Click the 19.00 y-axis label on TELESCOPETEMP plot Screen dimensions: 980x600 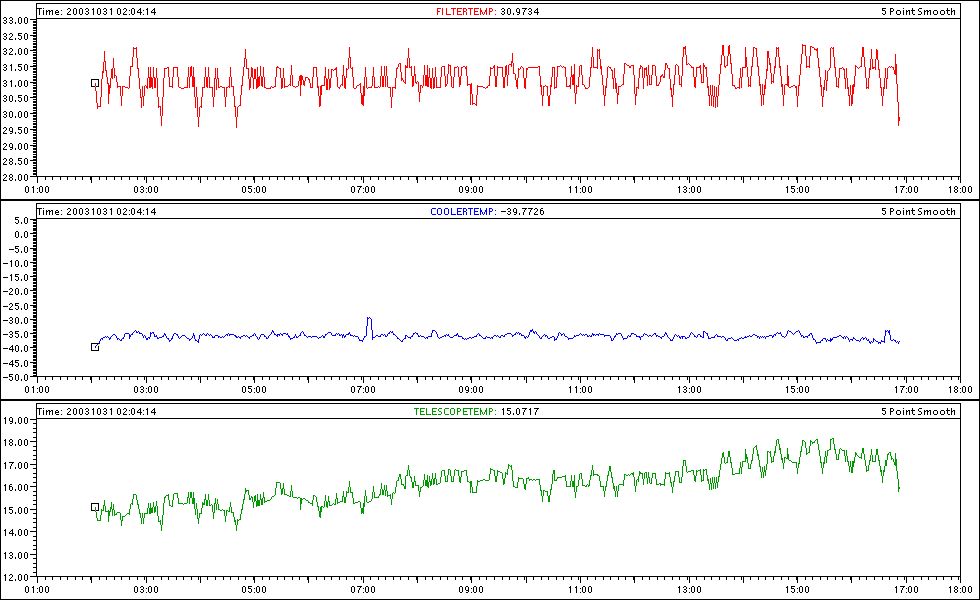point(16,420)
